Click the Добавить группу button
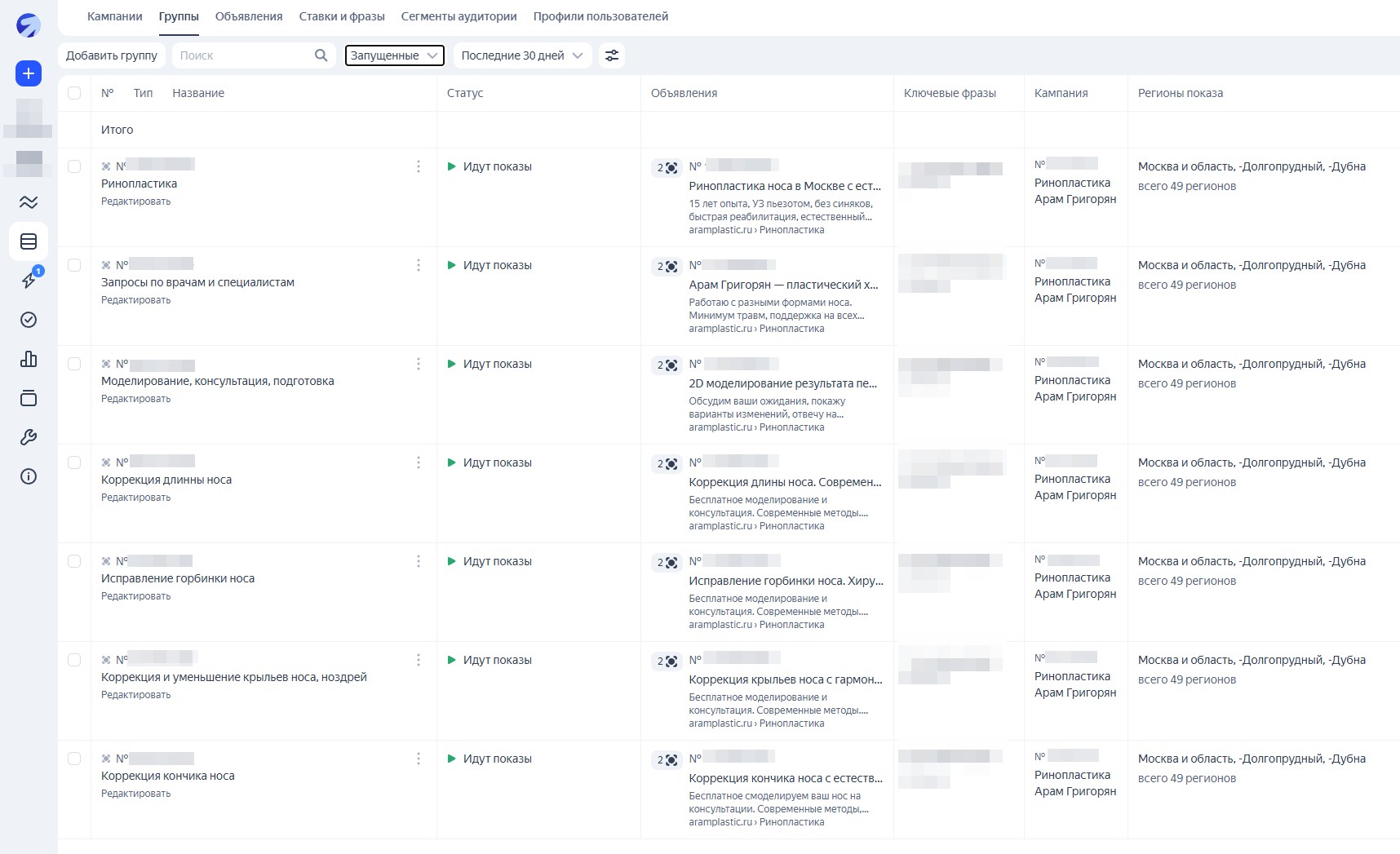The height and width of the screenshot is (854, 1400). point(112,55)
